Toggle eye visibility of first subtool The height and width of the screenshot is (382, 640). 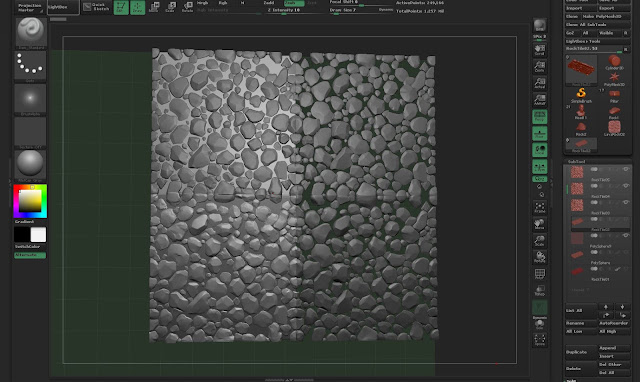[x=626, y=169]
